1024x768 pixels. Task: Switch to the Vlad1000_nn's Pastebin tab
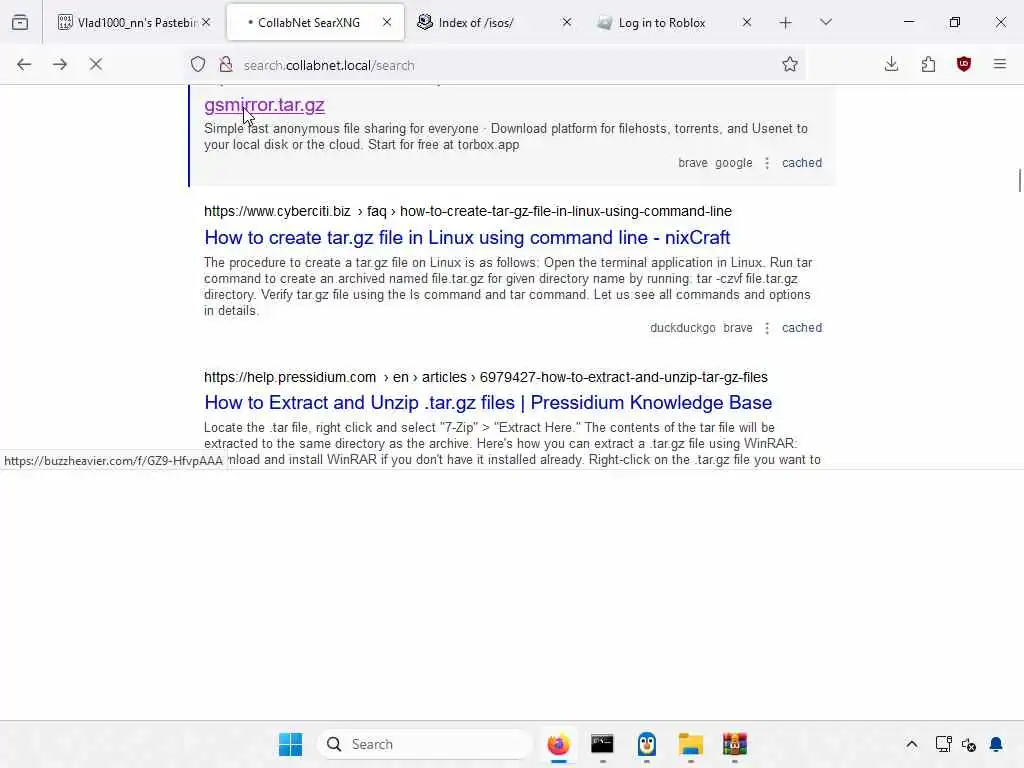(134, 23)
